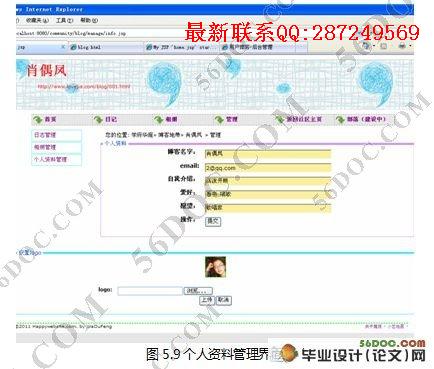Image resolution: width=434 pixels, height=369 pixels.
Task: Click the 取消 cancel button
Action: [224, 300]
